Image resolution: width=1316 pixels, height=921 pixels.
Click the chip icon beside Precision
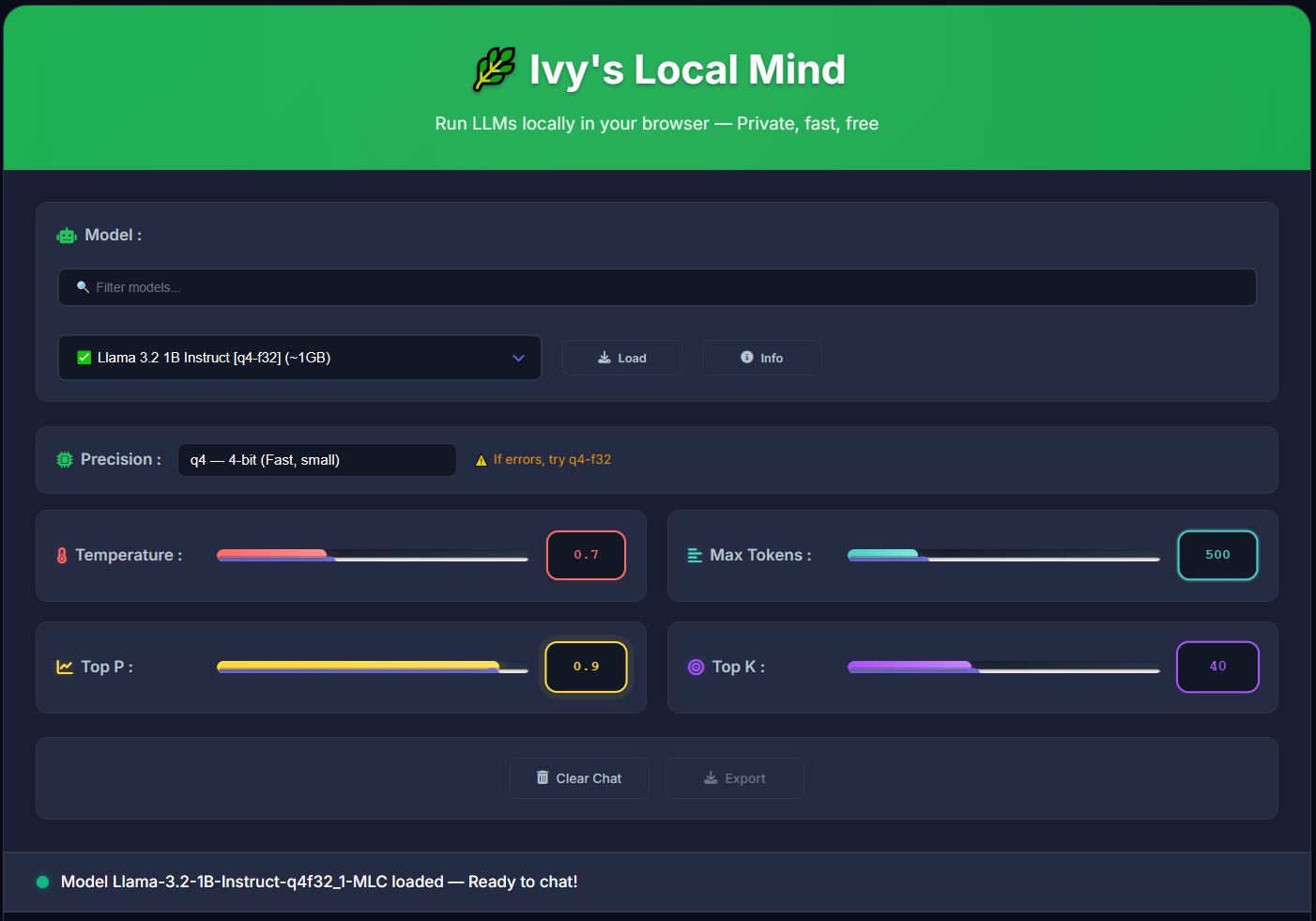tap(65, 460)
